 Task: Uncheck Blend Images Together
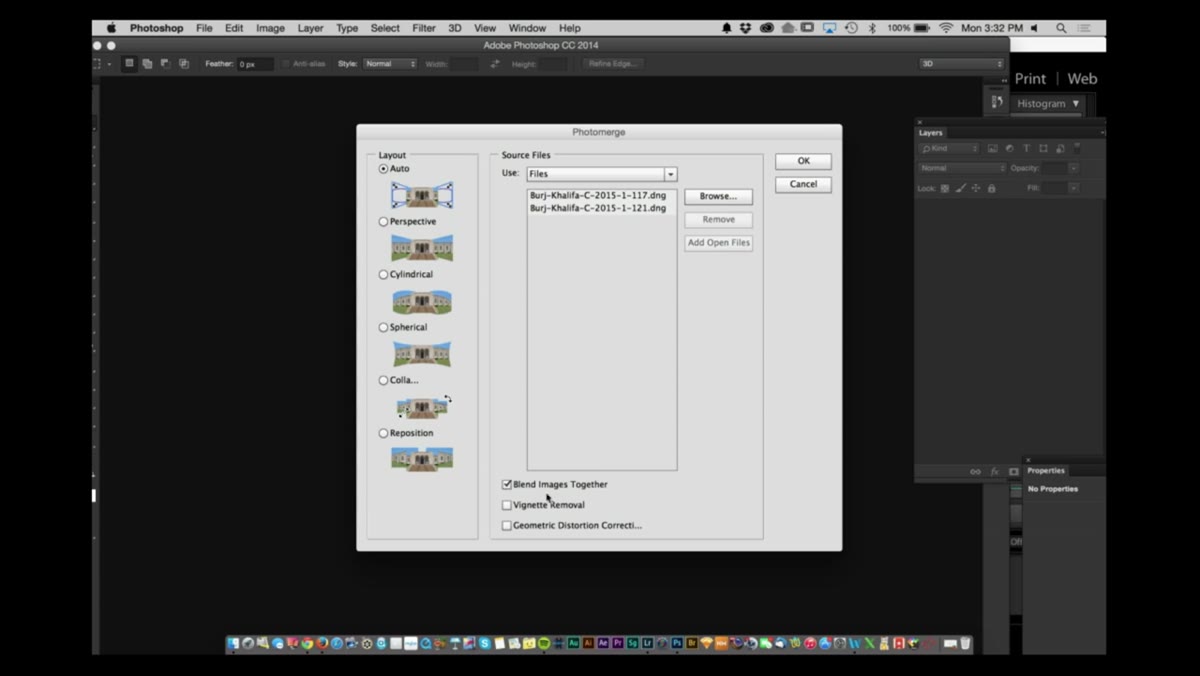pyautogui.click(x=507, y=484)
